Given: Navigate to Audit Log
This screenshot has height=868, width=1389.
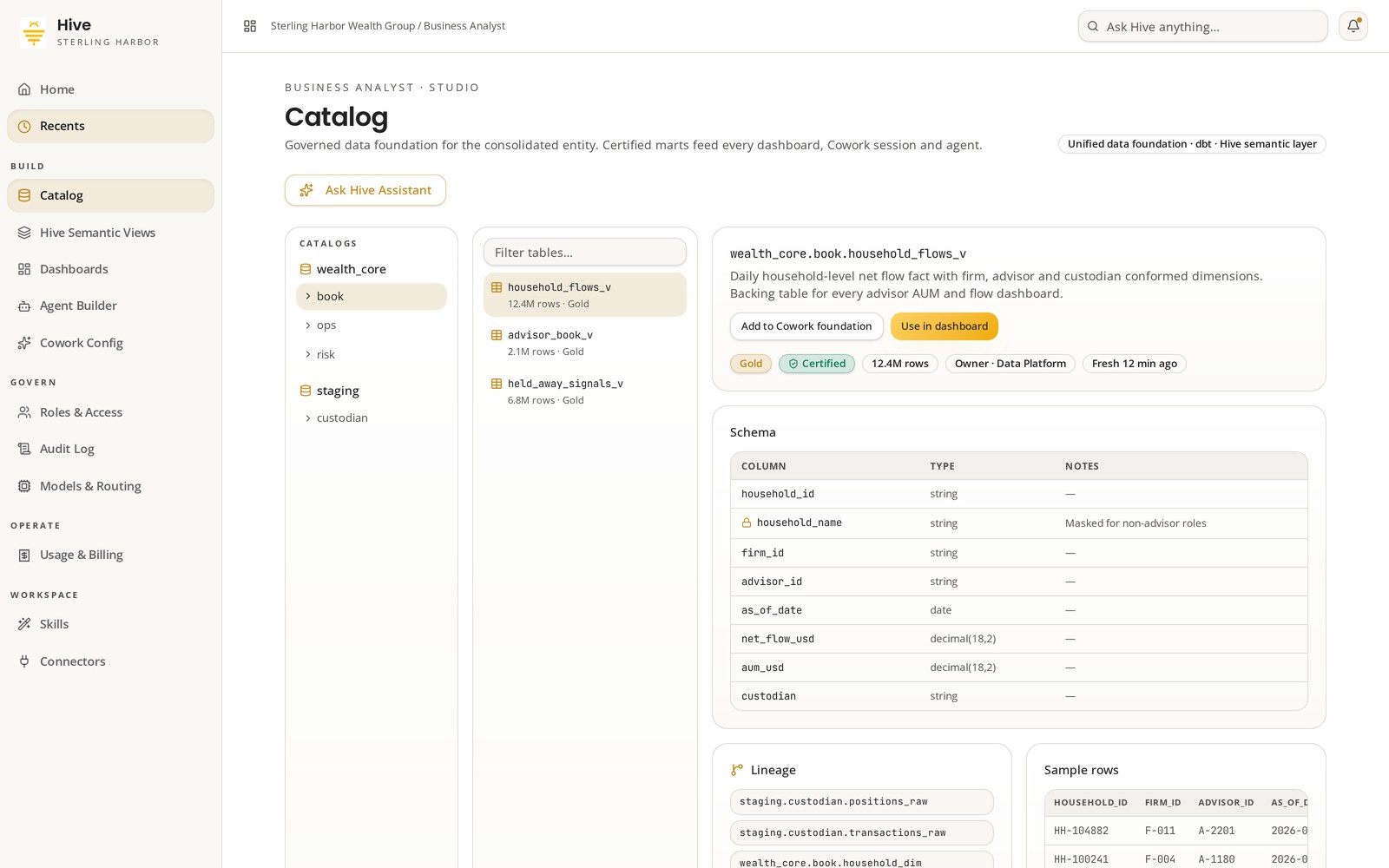Looking at the screenshot, I should [x=110, y=449].
